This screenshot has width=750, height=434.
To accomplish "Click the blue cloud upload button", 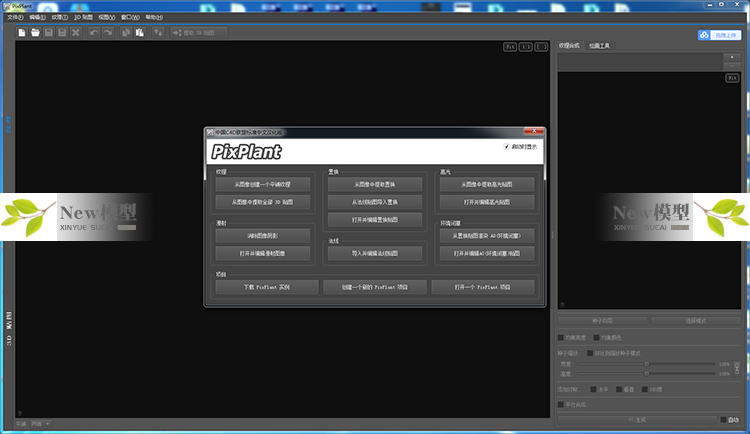I will [719, 35].
